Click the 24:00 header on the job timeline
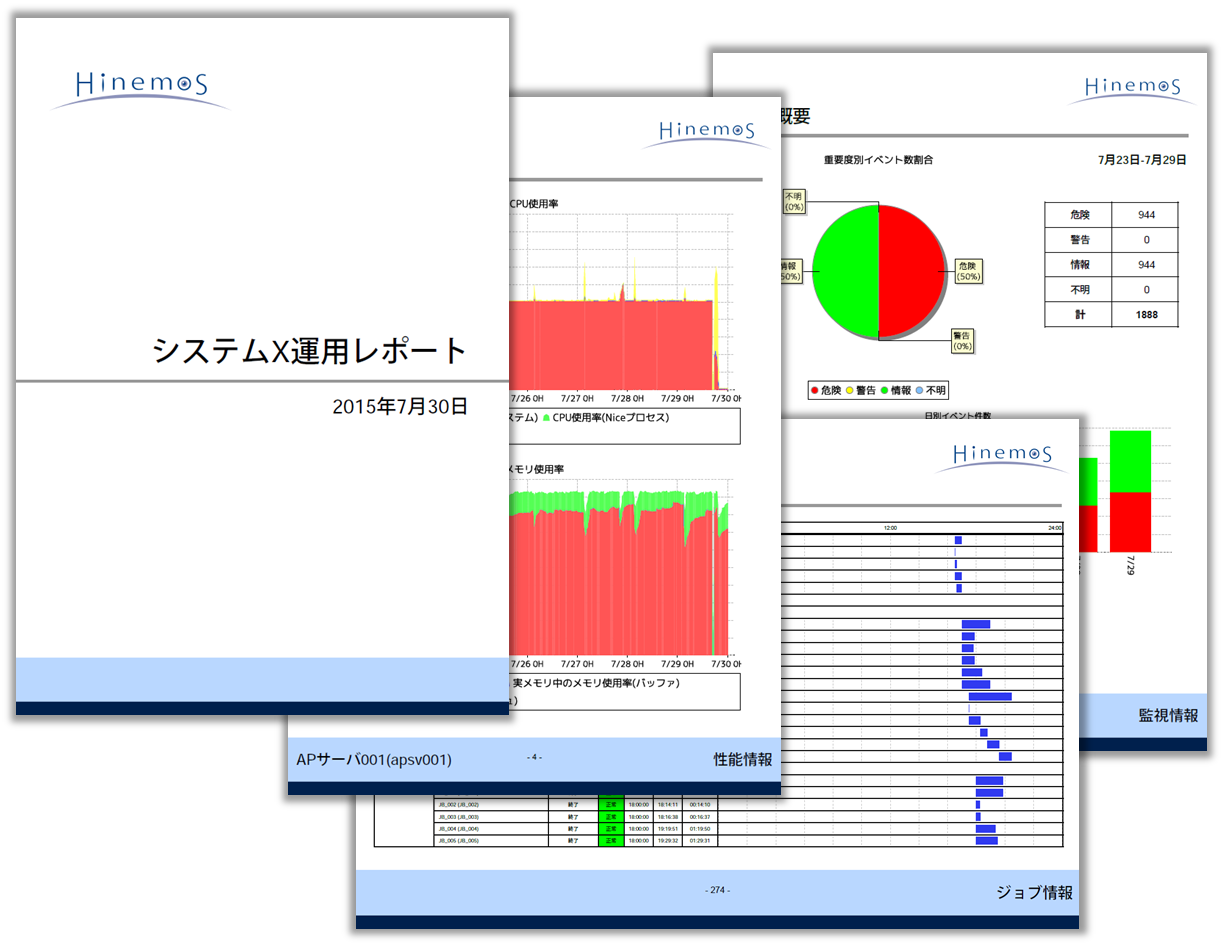 [1054, 528]
